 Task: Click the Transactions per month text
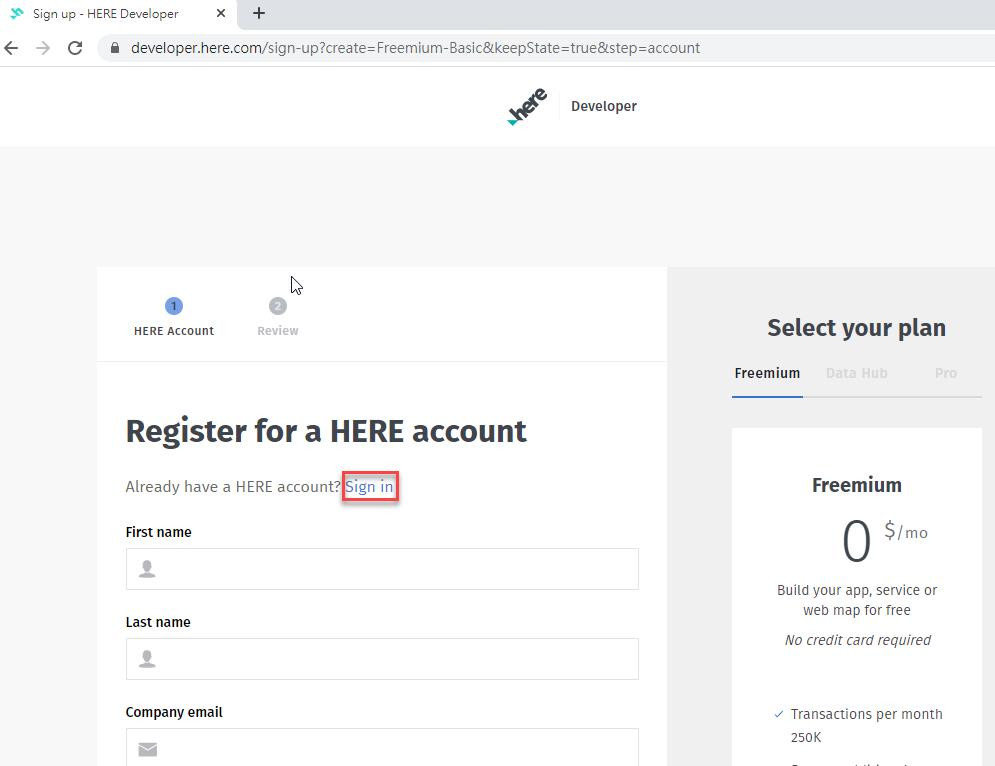point(866,714)
